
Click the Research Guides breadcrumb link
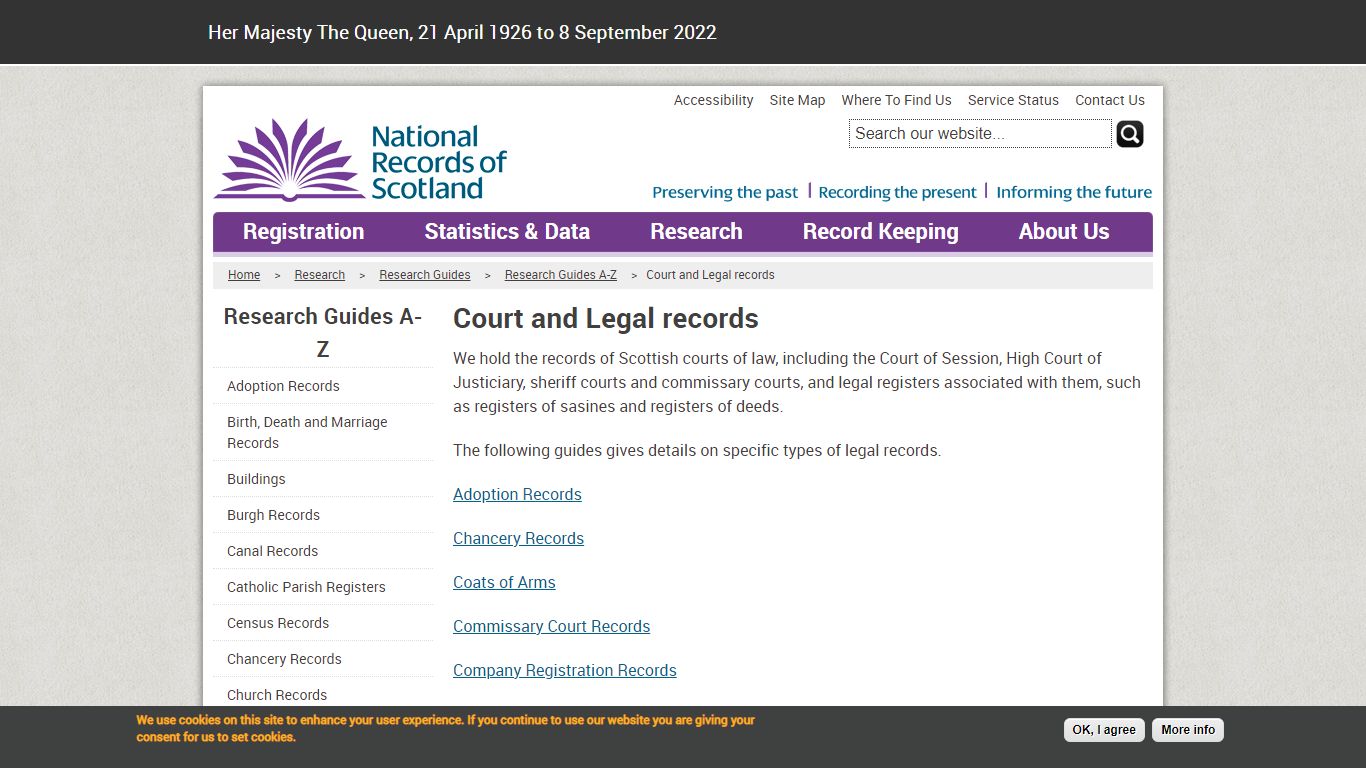coord(425,275)
